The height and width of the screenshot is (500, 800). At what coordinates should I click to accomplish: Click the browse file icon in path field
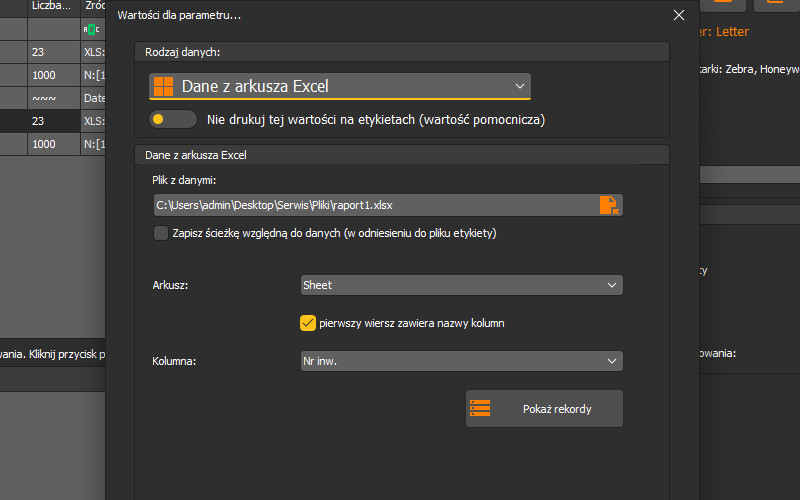(608, 205)
